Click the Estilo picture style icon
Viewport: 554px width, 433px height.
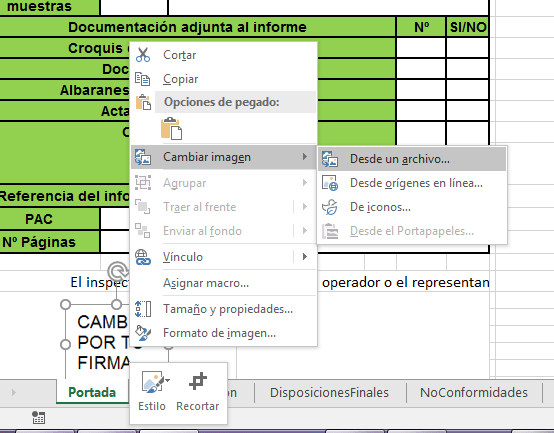point(152,382)
